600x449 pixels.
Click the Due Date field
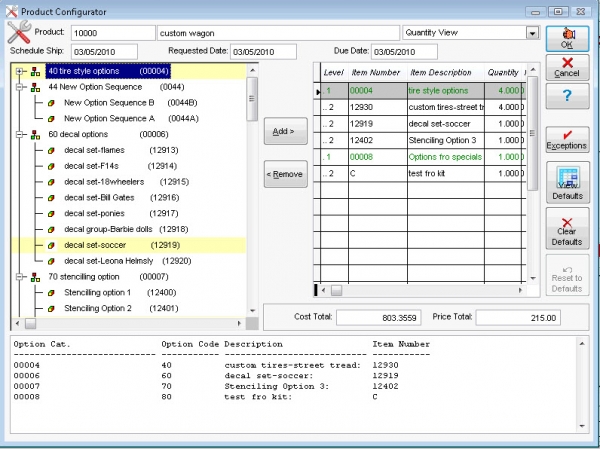(404, 52)
